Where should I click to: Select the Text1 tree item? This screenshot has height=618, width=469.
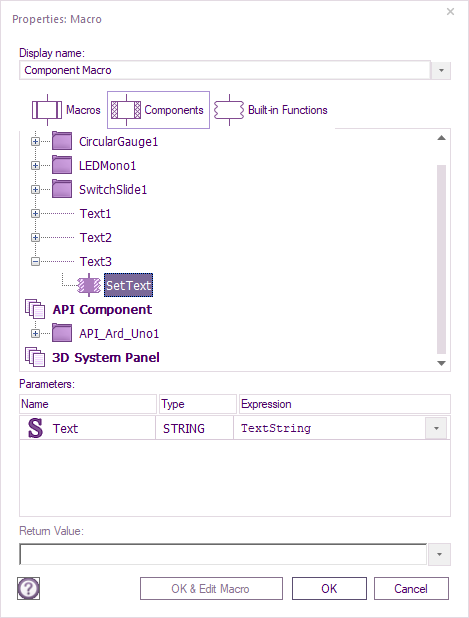tap(95, 214)
